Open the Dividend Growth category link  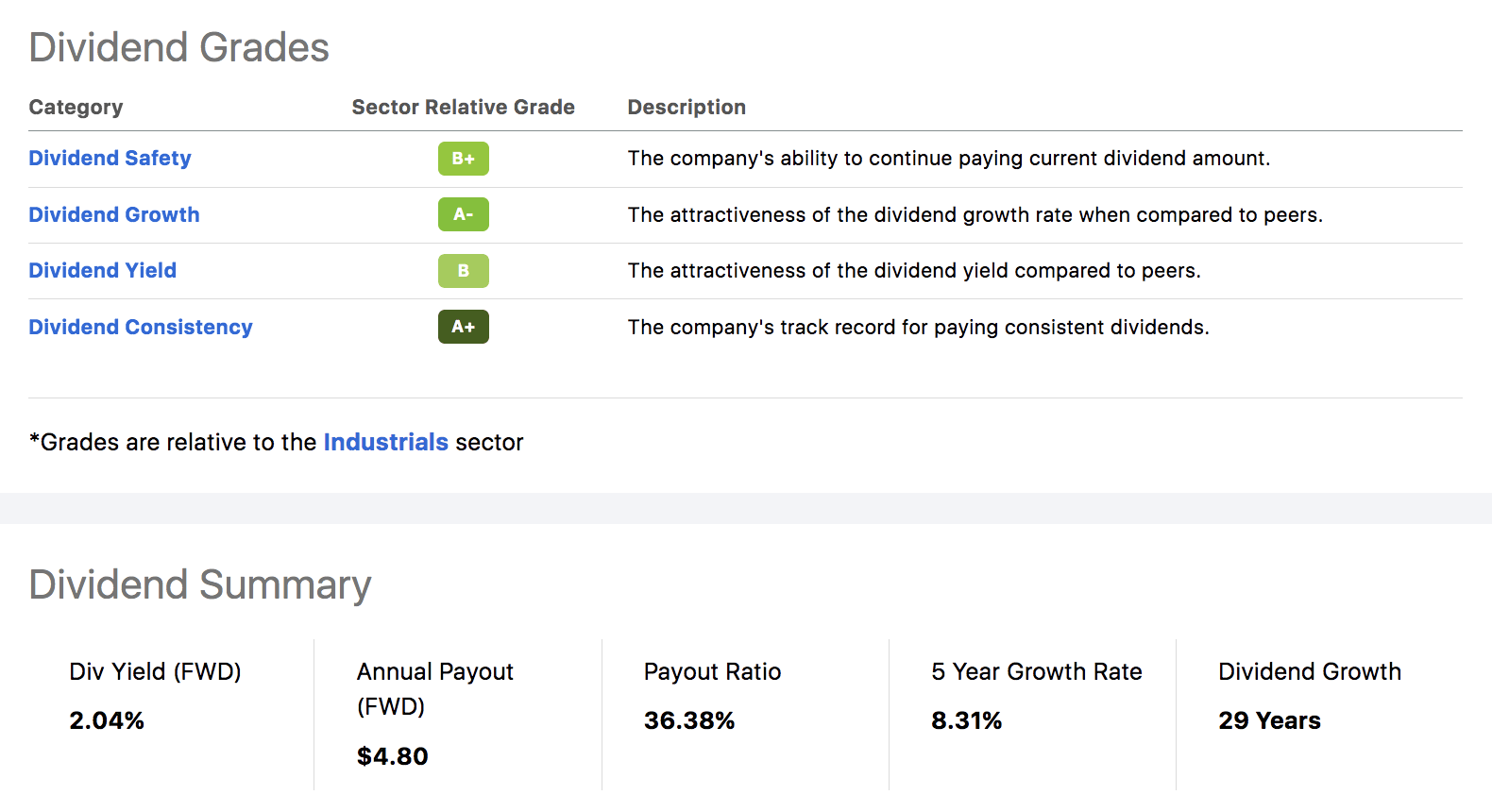(113, 215)
